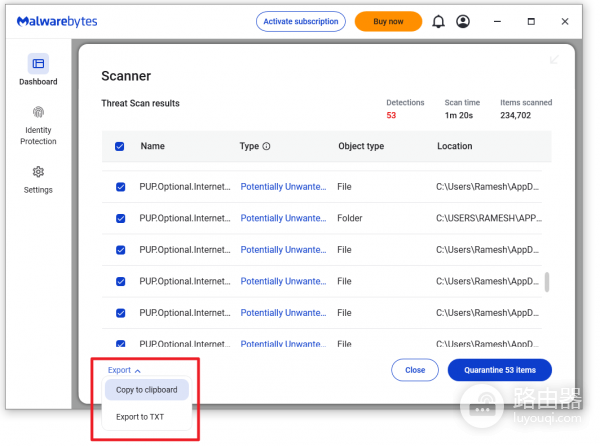Open the Dashboard sidebar icon
The image size is (600, 446).
pos(38,64)
